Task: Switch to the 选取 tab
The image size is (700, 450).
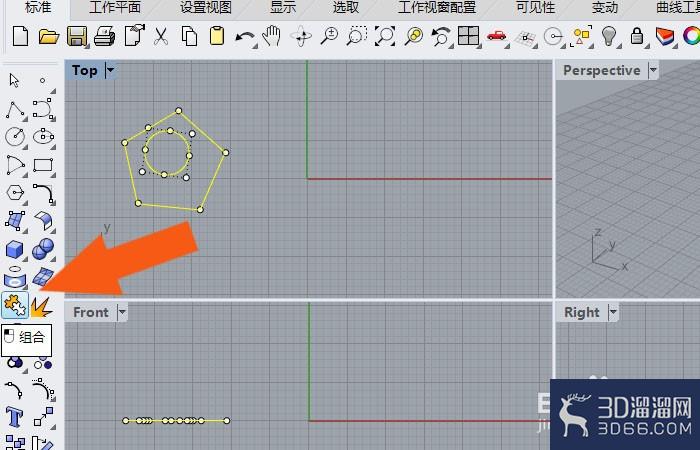Action: [346, 7]
